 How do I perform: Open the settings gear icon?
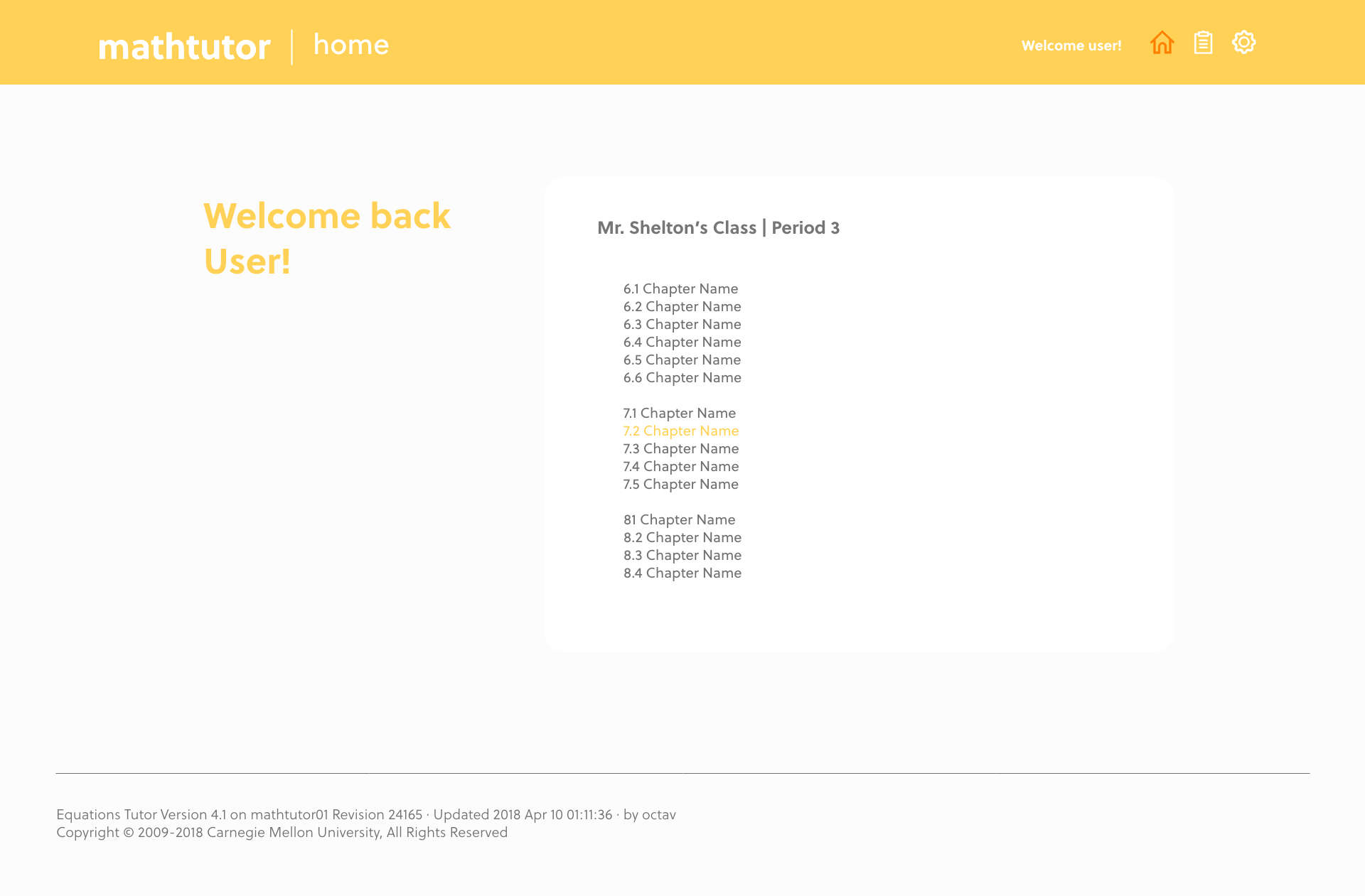click(1243, 43)
